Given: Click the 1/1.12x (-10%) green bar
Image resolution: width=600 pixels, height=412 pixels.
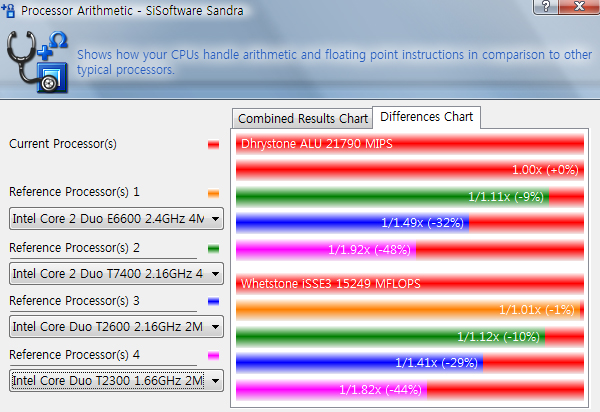Looking at the screenshot, I should click(x=391, y=337).
